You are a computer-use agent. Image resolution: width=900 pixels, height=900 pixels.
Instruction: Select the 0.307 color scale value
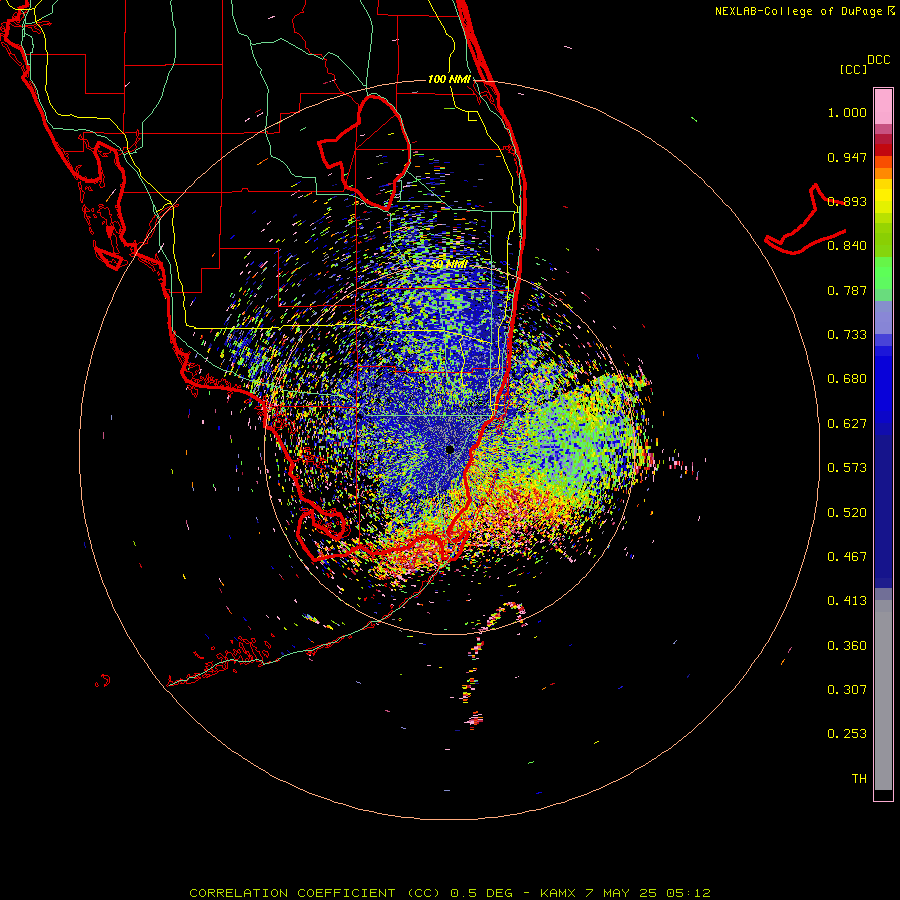click(847, 690)
